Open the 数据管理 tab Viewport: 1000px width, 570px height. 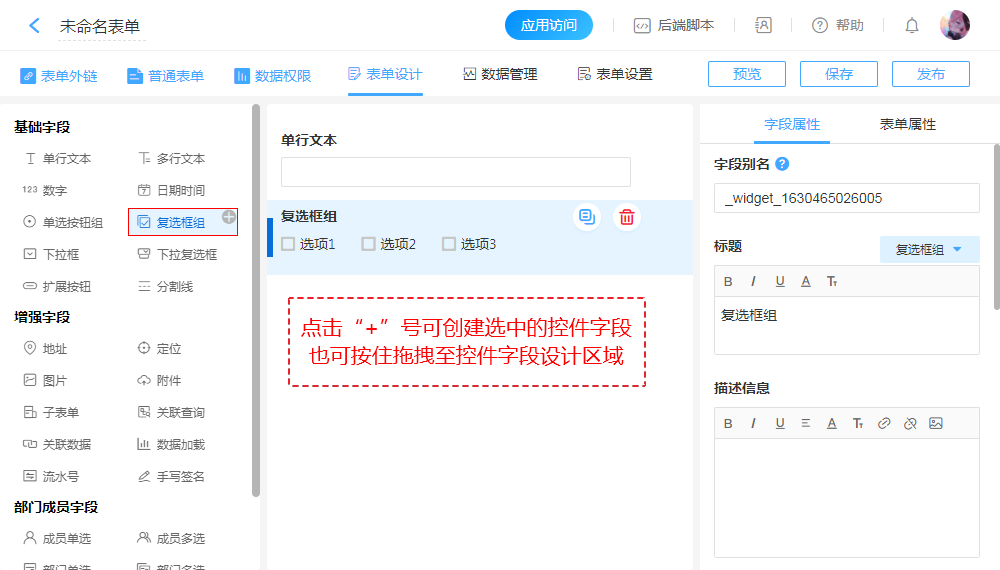(500, 74)
